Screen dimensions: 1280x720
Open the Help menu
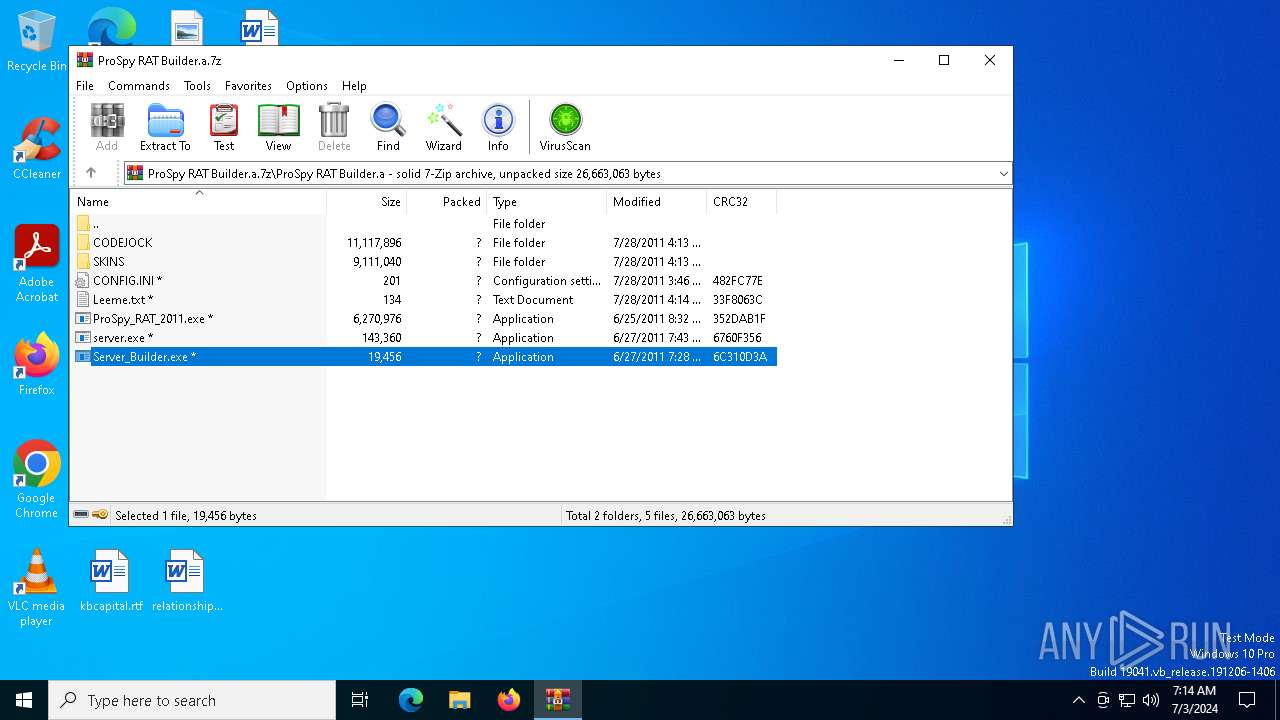point(354,86)
